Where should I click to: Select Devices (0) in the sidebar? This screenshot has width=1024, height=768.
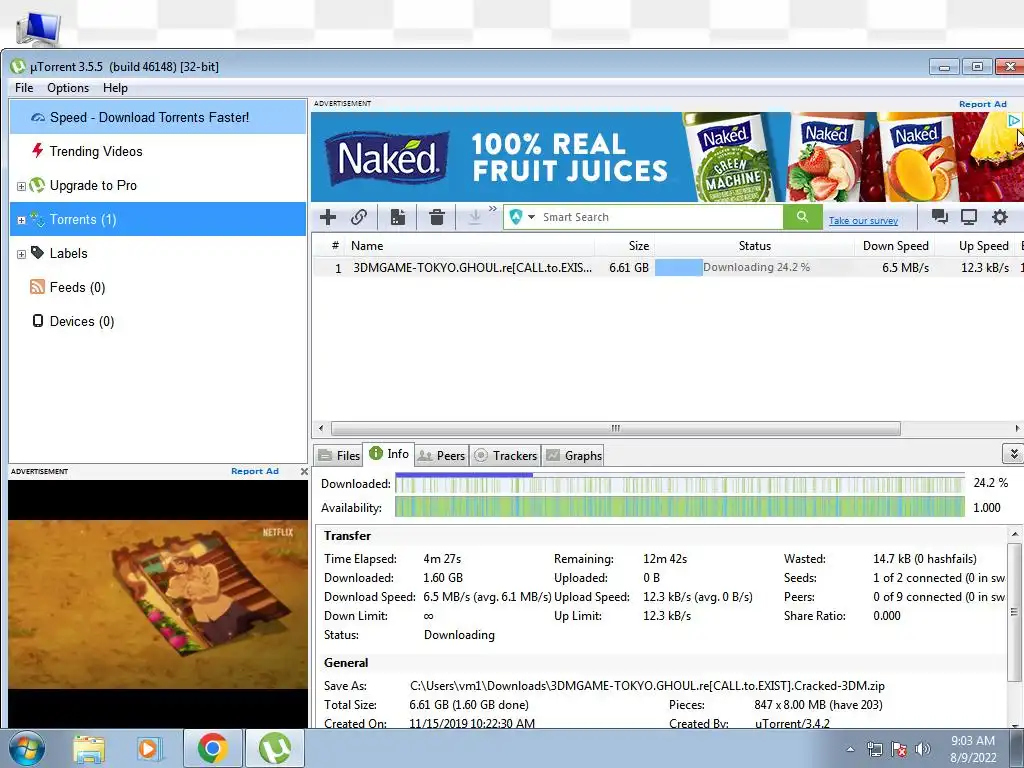click(157, 321)
